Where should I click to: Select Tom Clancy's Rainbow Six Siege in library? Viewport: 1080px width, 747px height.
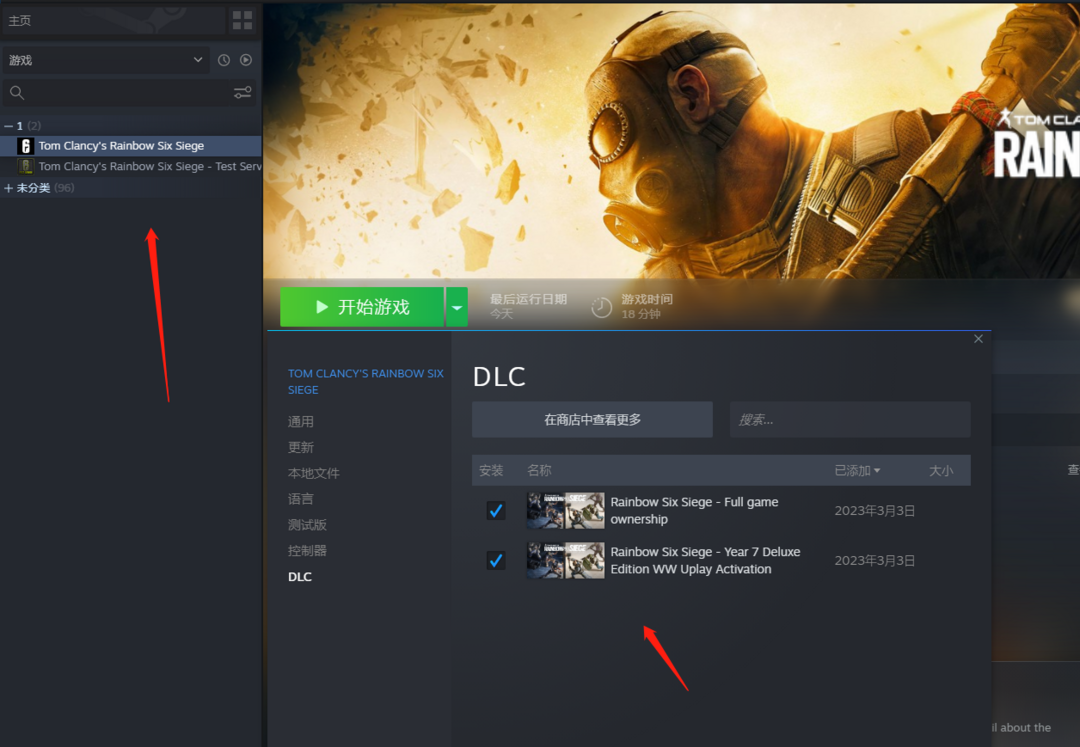click(131, 146)
